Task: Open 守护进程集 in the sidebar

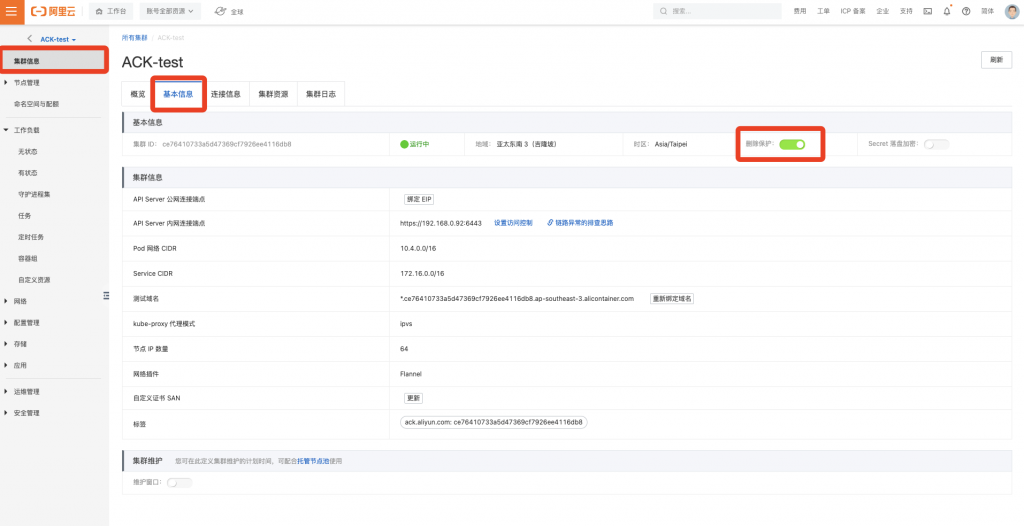Action: pos(34,194)
